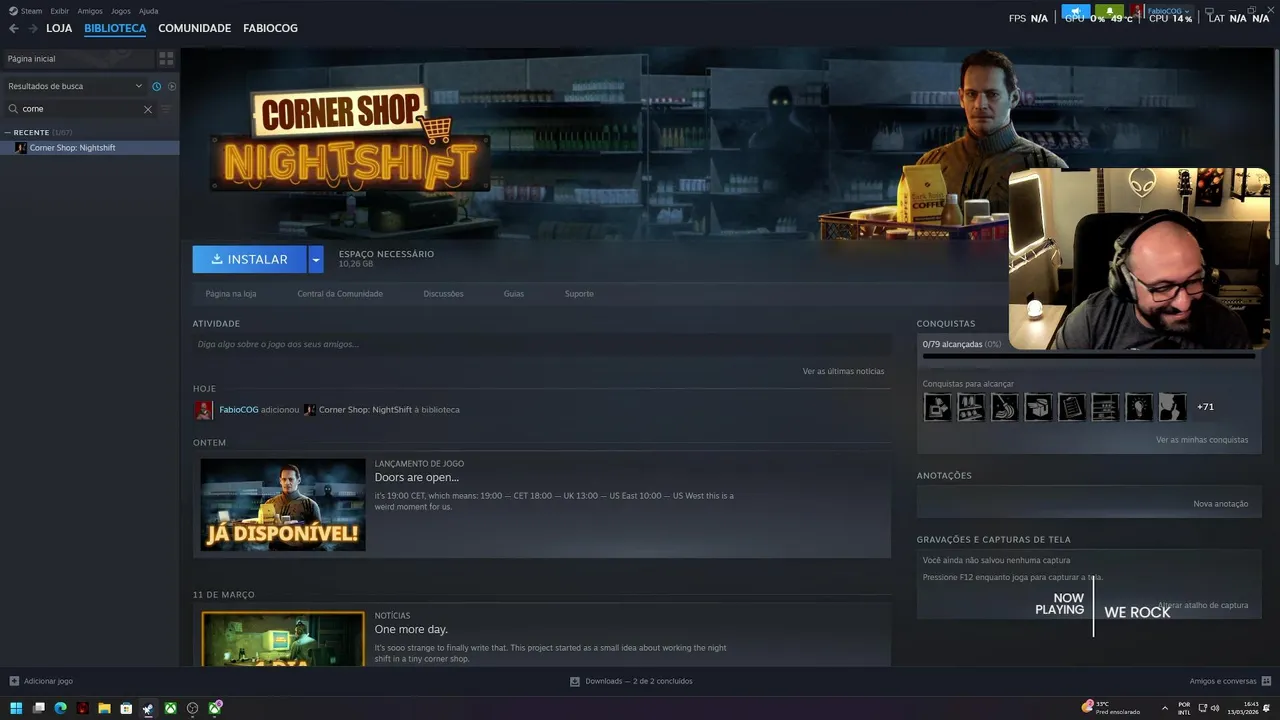The height and width of the screenshot is (720, 1280).
Task: Go back with the navigation arrow
Action: [14, 28]
